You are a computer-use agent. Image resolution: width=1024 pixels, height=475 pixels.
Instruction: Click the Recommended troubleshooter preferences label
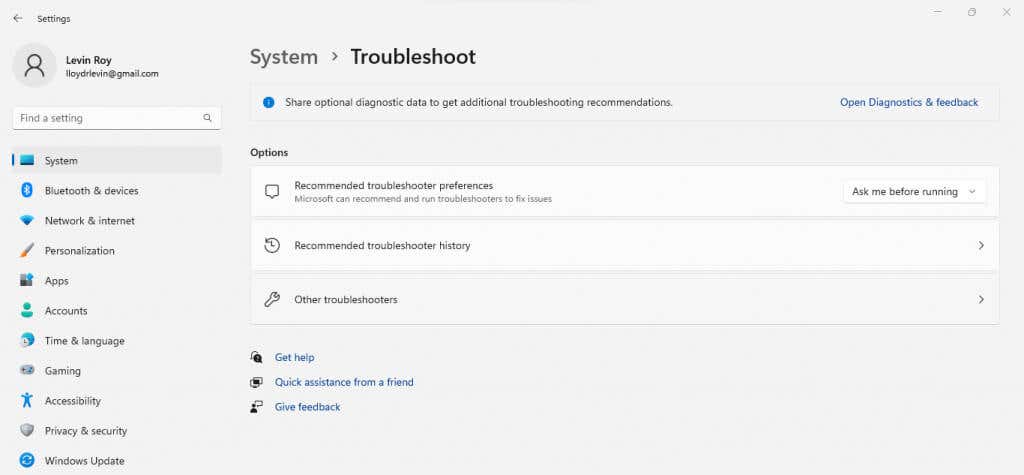pyautogui.click(x=394, y=186)
